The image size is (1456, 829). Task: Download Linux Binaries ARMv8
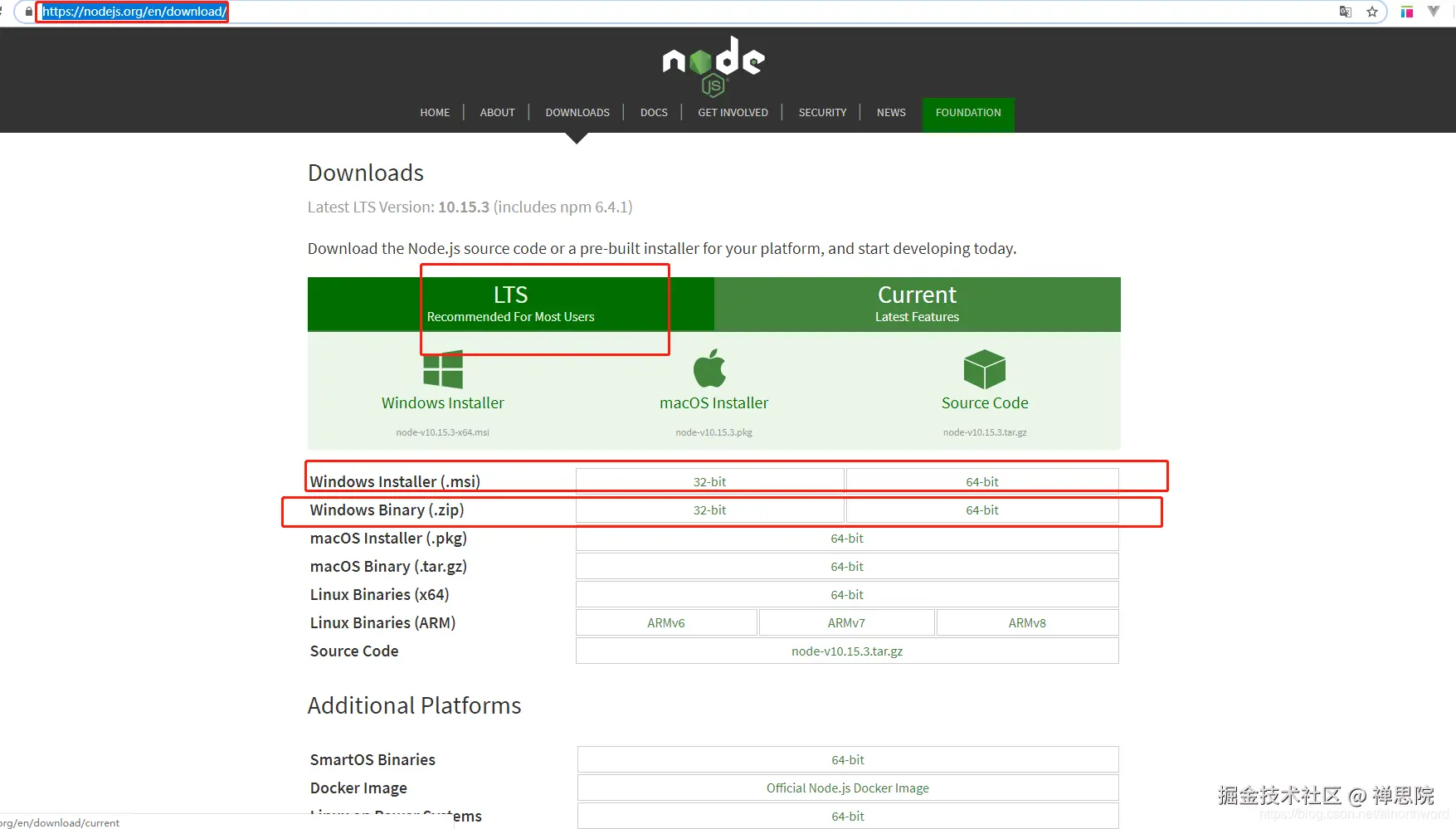tap(1027, 623)
